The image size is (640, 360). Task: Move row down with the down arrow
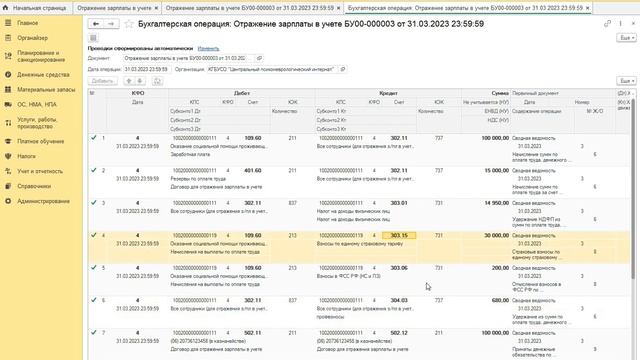(140, 81)
